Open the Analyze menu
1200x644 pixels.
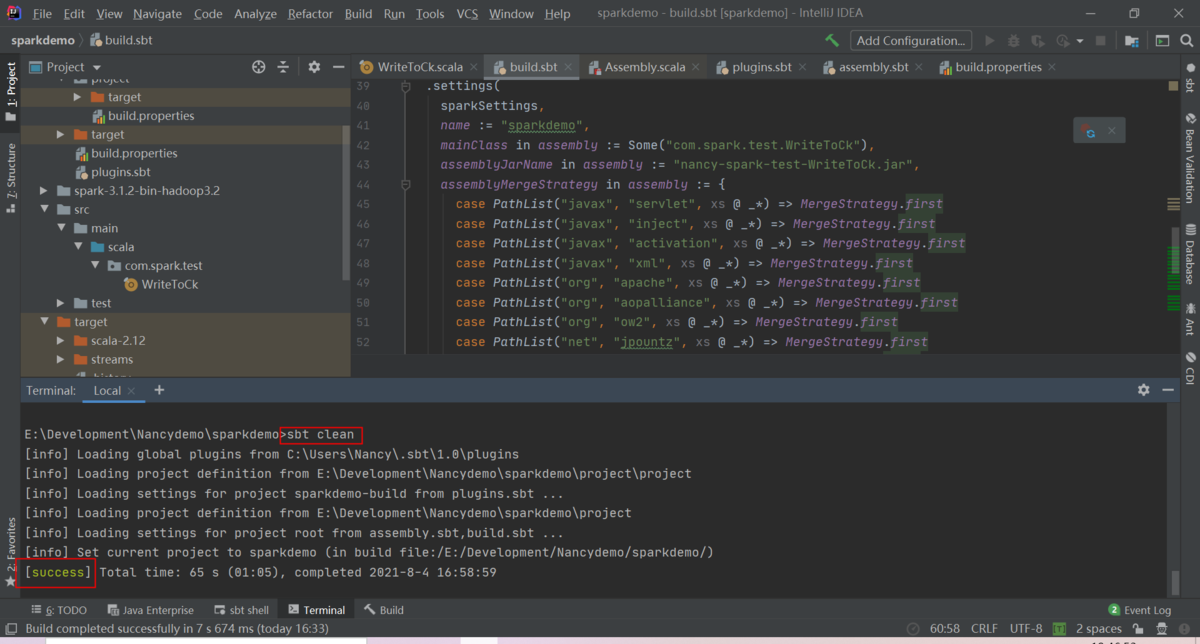[x=255, y=14]
